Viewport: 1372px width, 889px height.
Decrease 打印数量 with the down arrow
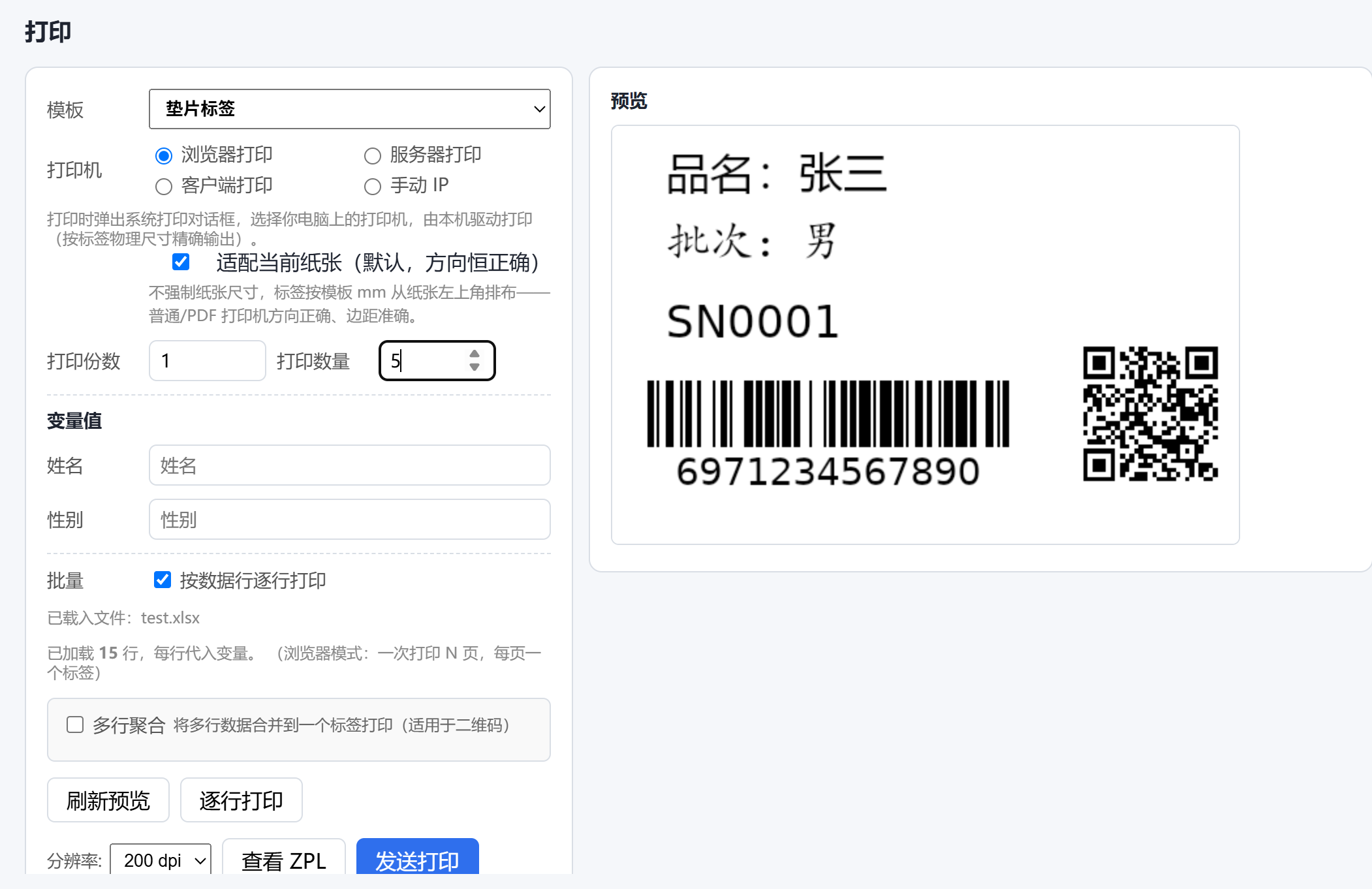(x=475, y=367)
